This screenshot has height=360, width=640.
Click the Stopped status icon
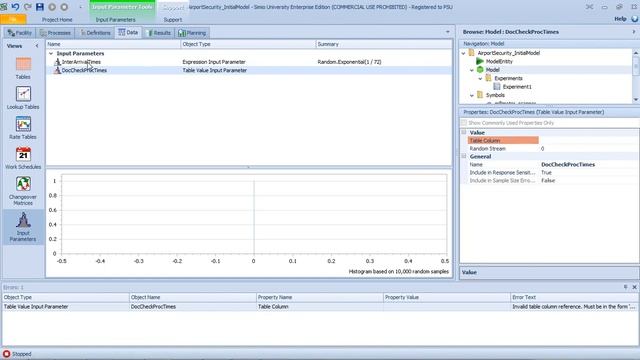point(6,354)
